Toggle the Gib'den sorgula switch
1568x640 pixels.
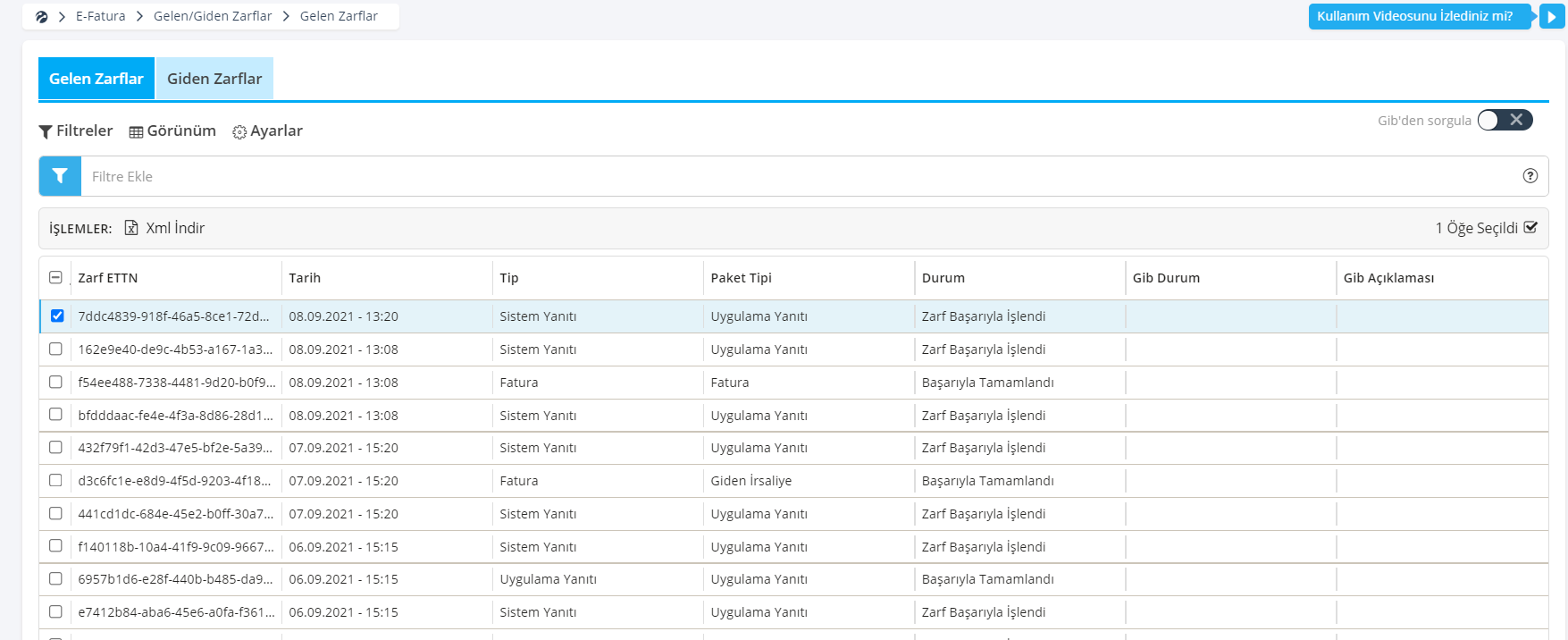click(1505, 120)
